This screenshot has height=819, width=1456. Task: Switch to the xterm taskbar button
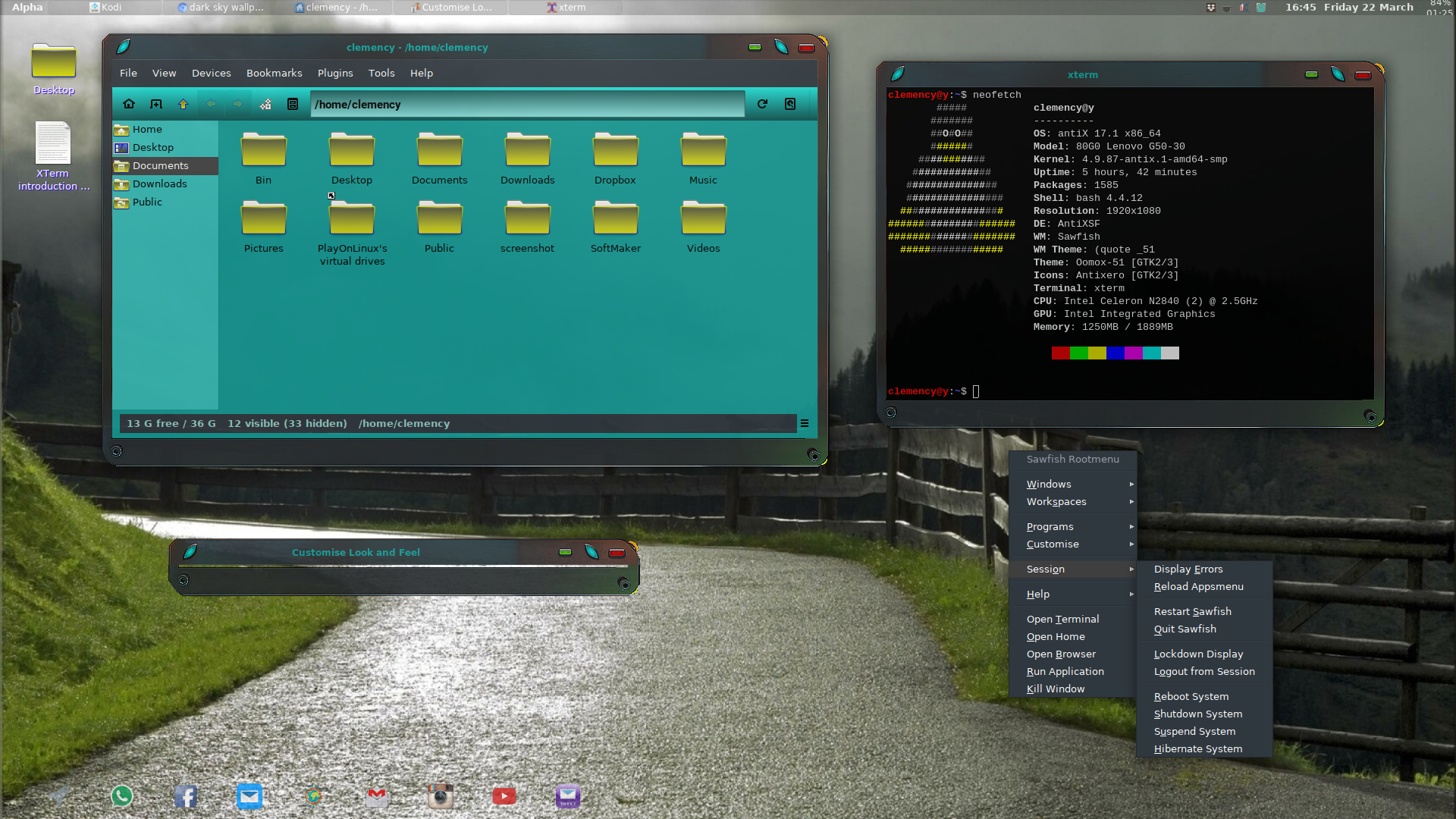point(566,8)
